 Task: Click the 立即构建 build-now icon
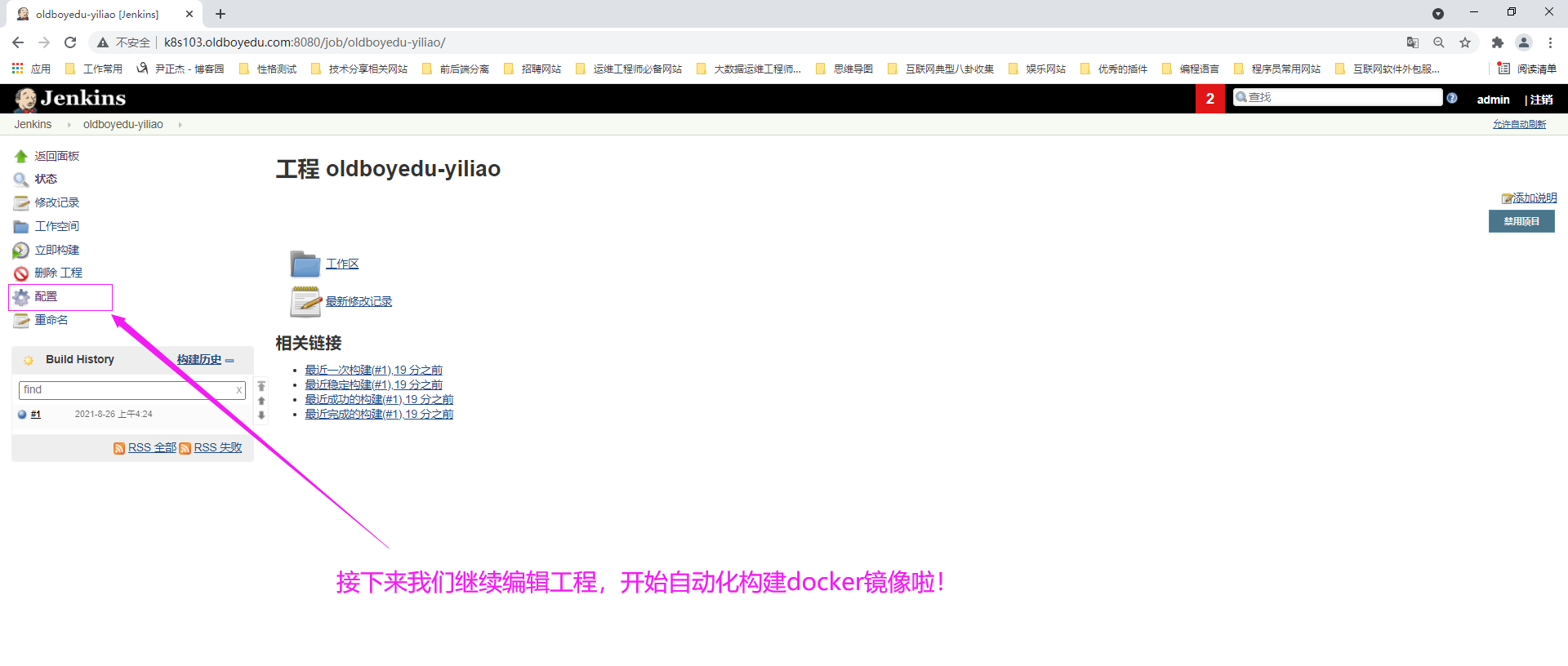pyautogui.click(x=21, y=251)
